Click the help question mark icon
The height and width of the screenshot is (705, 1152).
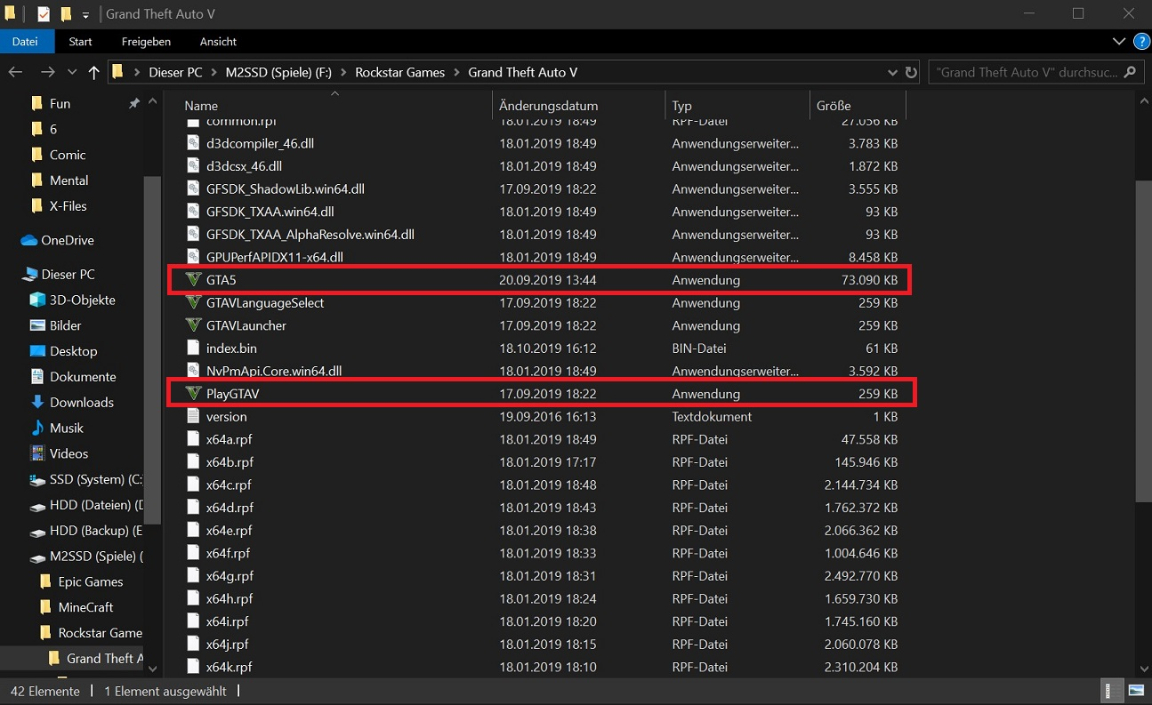[x=1141, y=42]
